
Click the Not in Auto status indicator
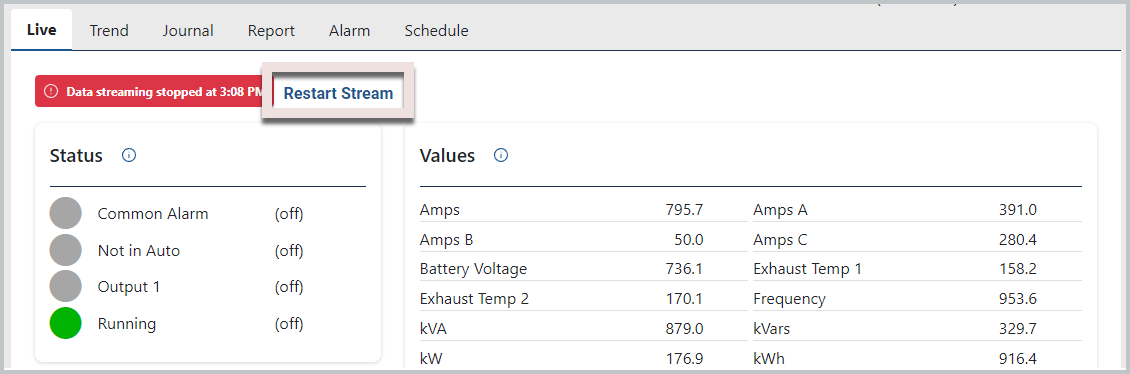pos(66,250)
